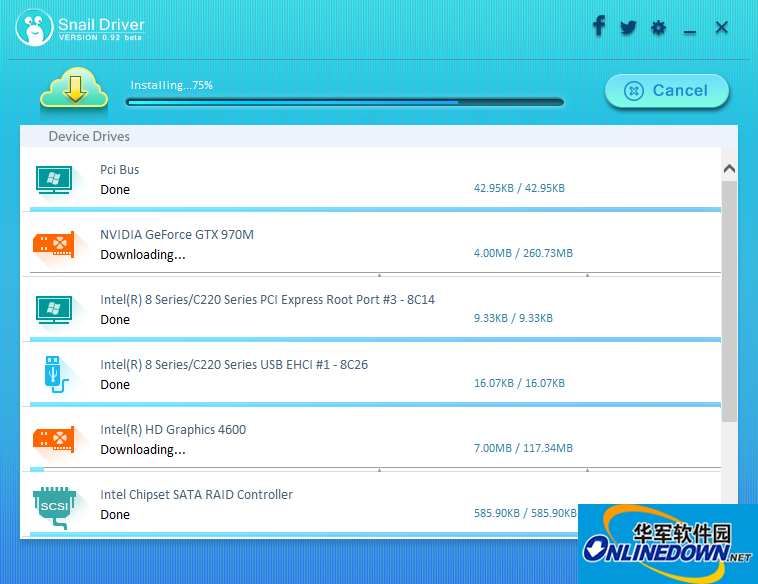Screen dimensions: 758x584
Task: Click the overall installing progress bar
Action: pos(345,102)
